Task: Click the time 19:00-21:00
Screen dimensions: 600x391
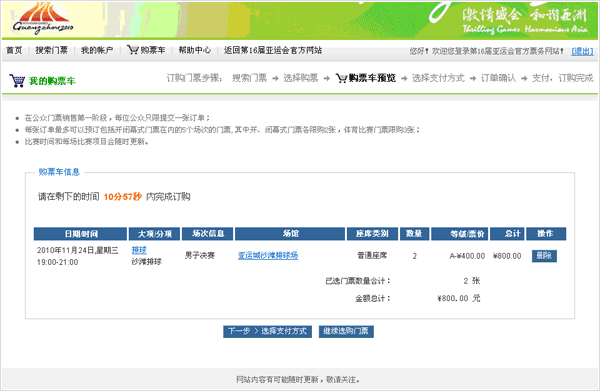Action: 57,262
